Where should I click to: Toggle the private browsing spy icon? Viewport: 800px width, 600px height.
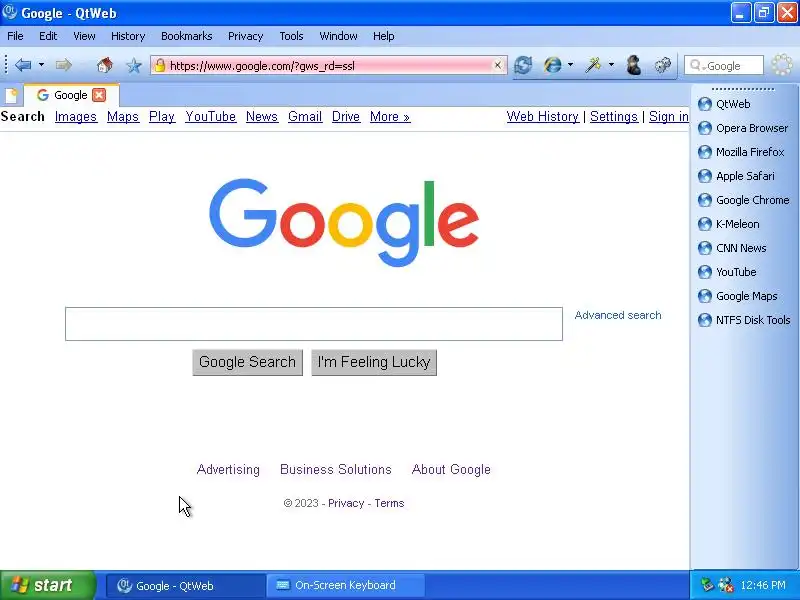[634, 65]
